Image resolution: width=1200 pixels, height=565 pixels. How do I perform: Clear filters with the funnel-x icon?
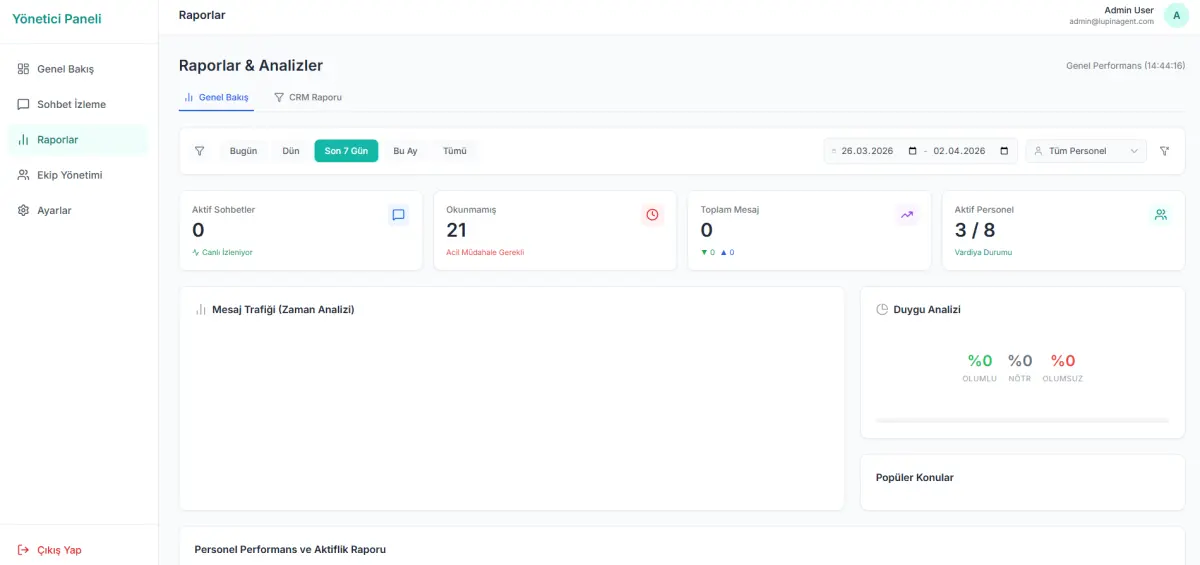1164,151
